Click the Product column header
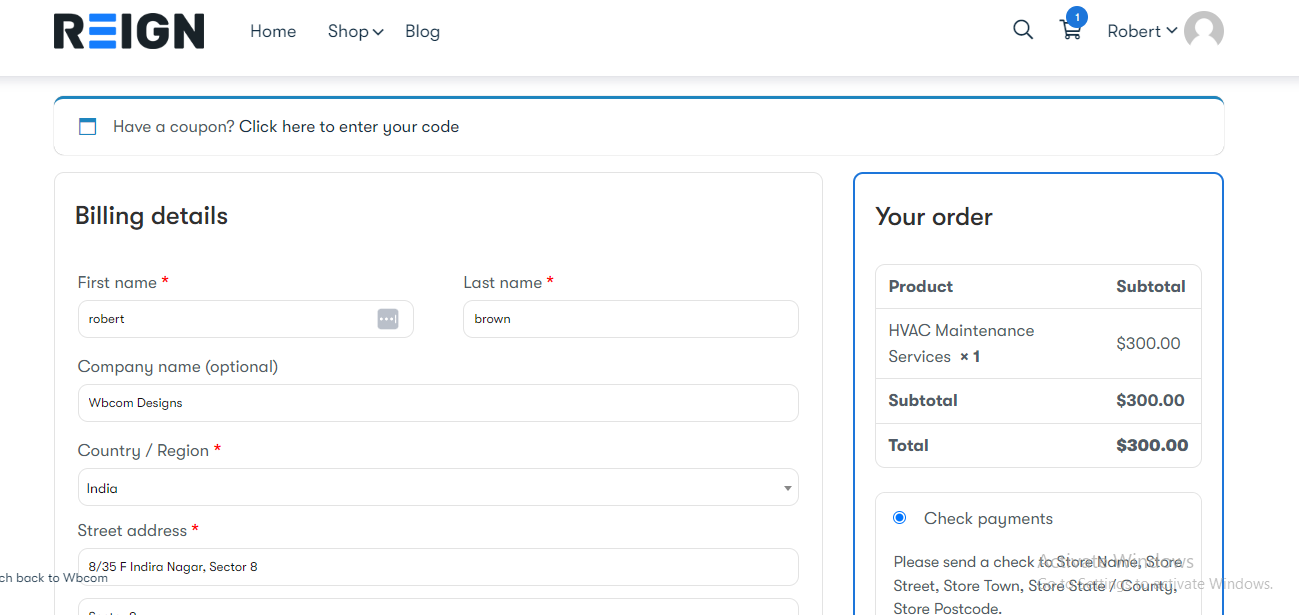The height and width of the screenshot is (615, 1299). pos(921,286)
